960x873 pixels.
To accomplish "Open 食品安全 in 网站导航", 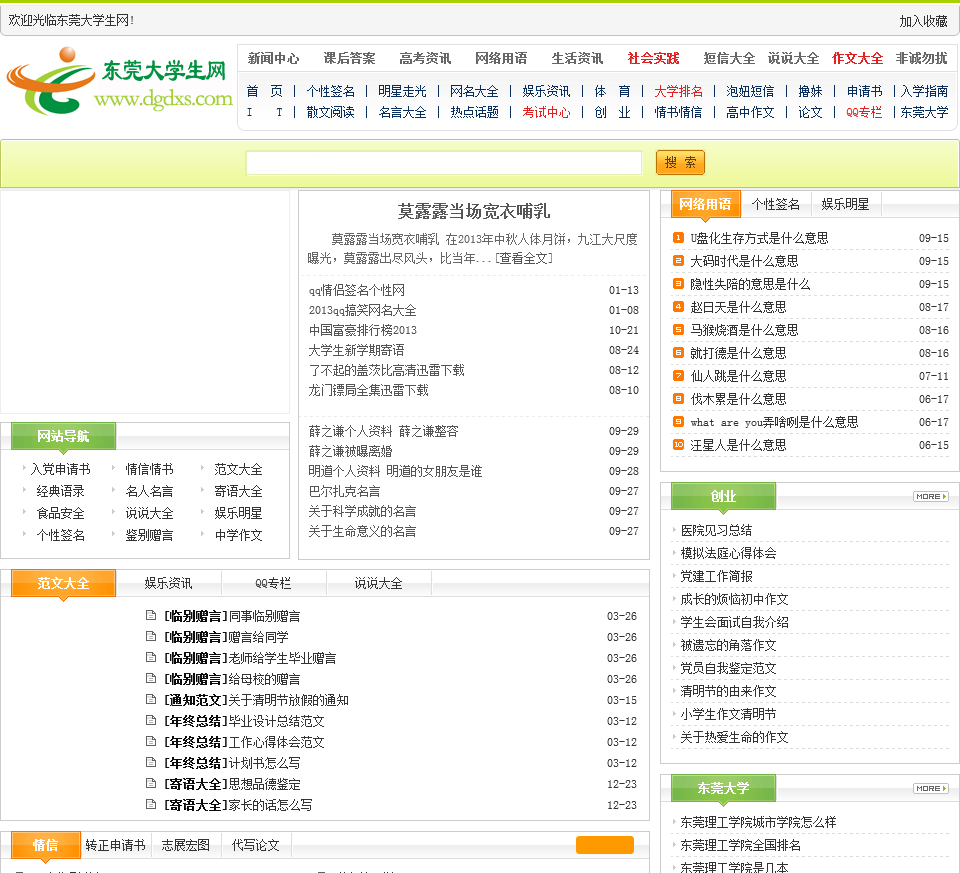I will coord(60,513).
